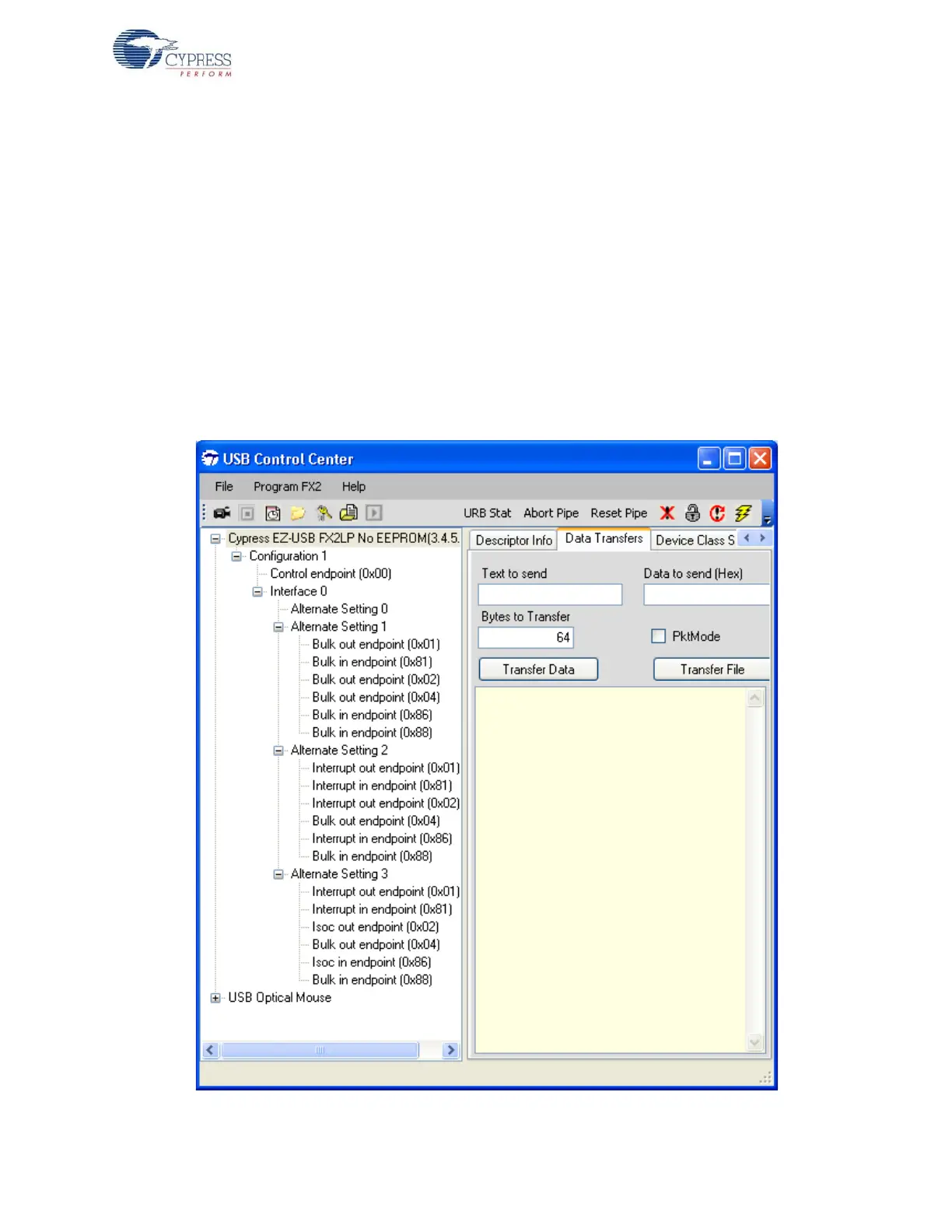Select Bulk out endpoint (0x01) under Setting 1
Screen dimensions: 952x1232
click(x=376, y=645)
